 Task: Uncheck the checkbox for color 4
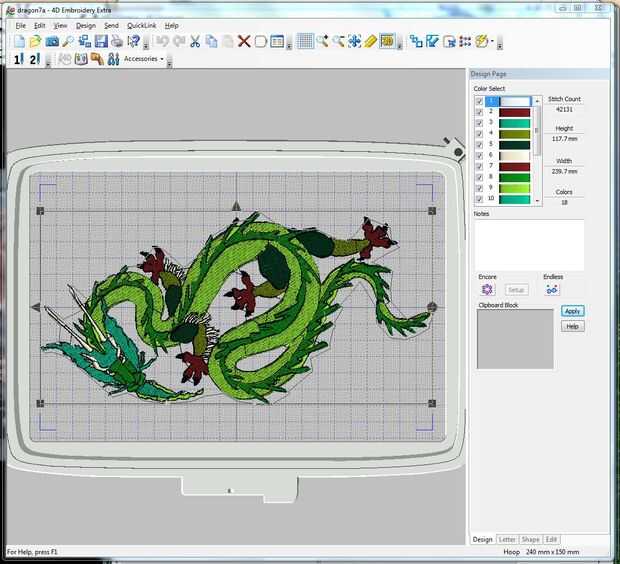(x=479, y=134)
